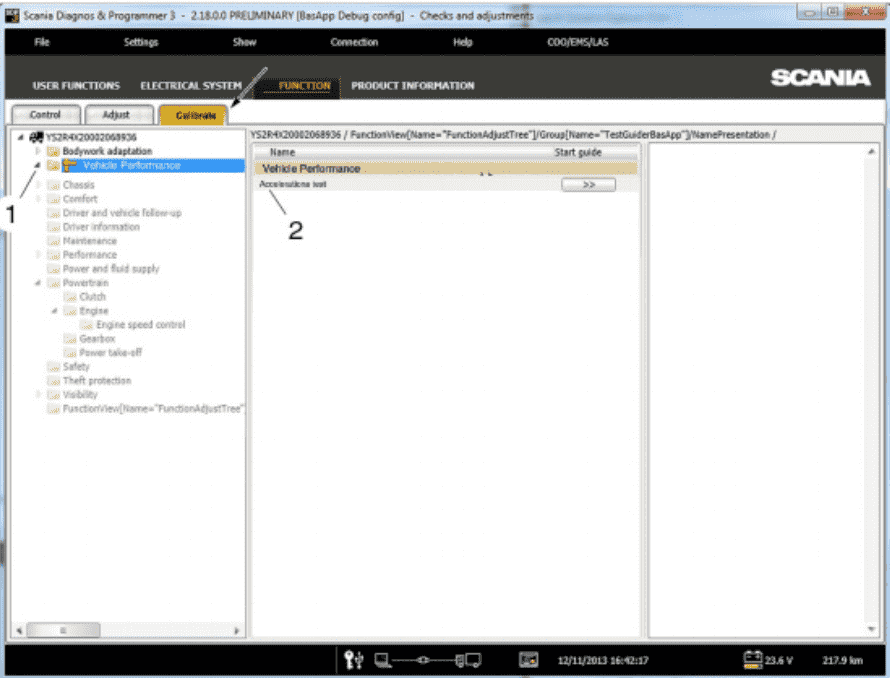The image size is (890, 678).
Task: Click the Name column header
Action: click(x=284, y=152)
